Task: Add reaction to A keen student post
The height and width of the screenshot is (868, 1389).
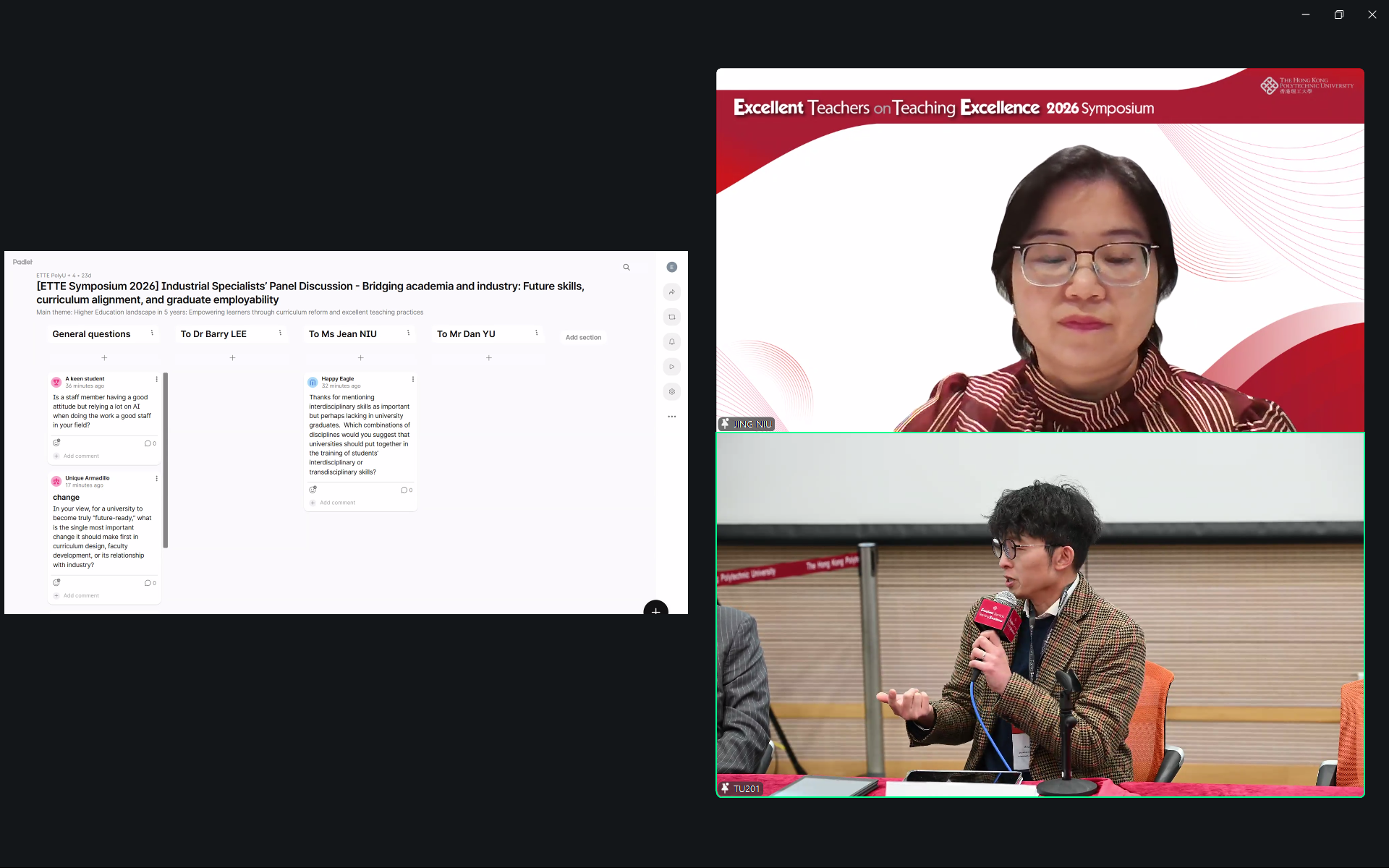Action: click(x=56, y=443)
